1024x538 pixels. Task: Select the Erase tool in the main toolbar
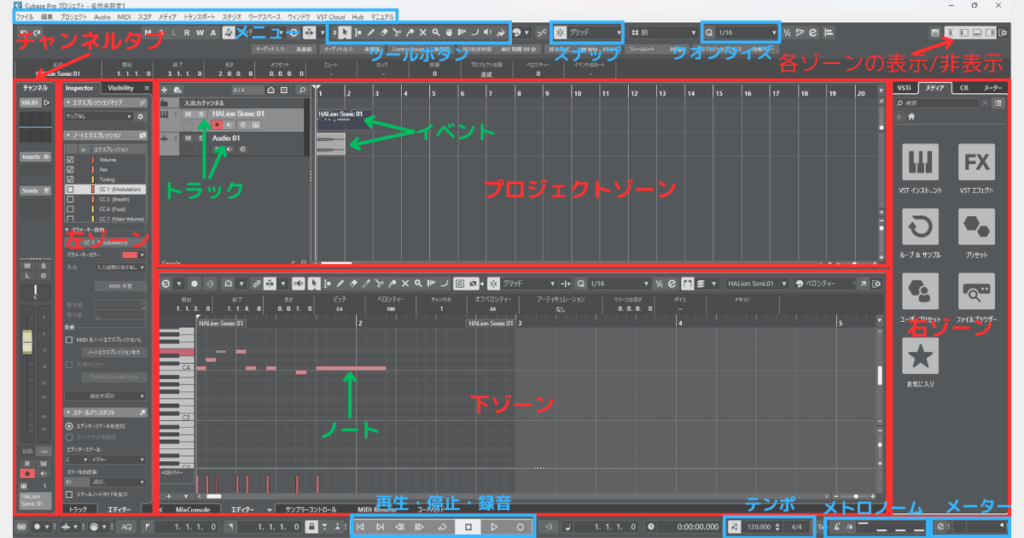(384, 33)
